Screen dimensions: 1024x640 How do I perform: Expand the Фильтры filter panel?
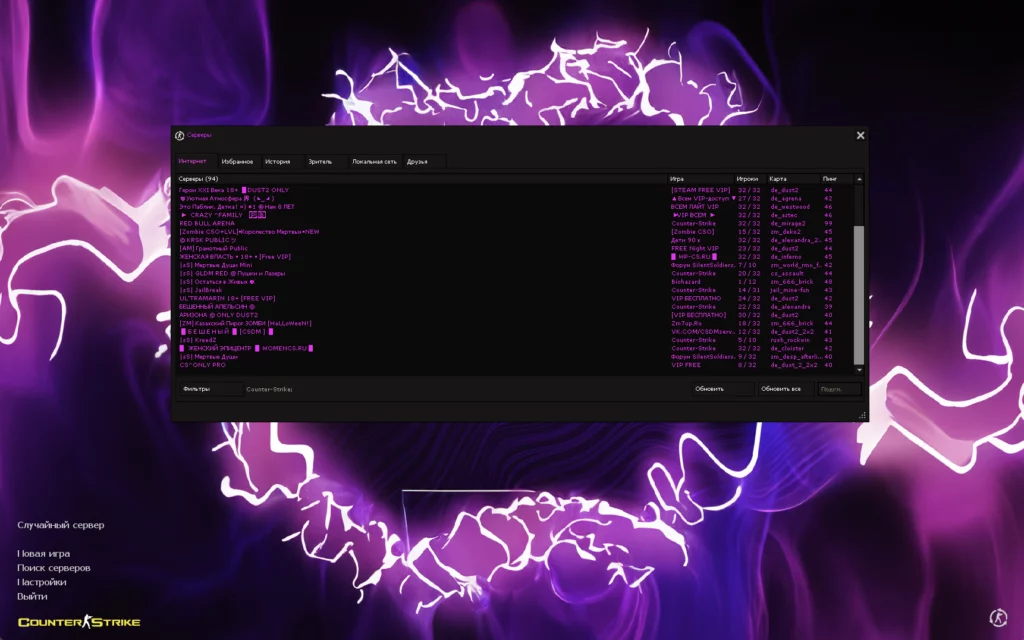point(197,388)
